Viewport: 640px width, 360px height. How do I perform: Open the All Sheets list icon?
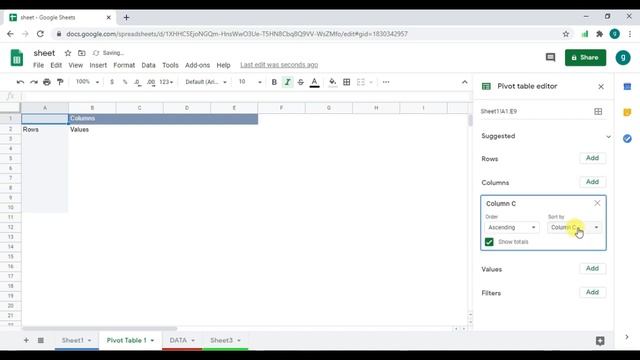coord(41,340)
